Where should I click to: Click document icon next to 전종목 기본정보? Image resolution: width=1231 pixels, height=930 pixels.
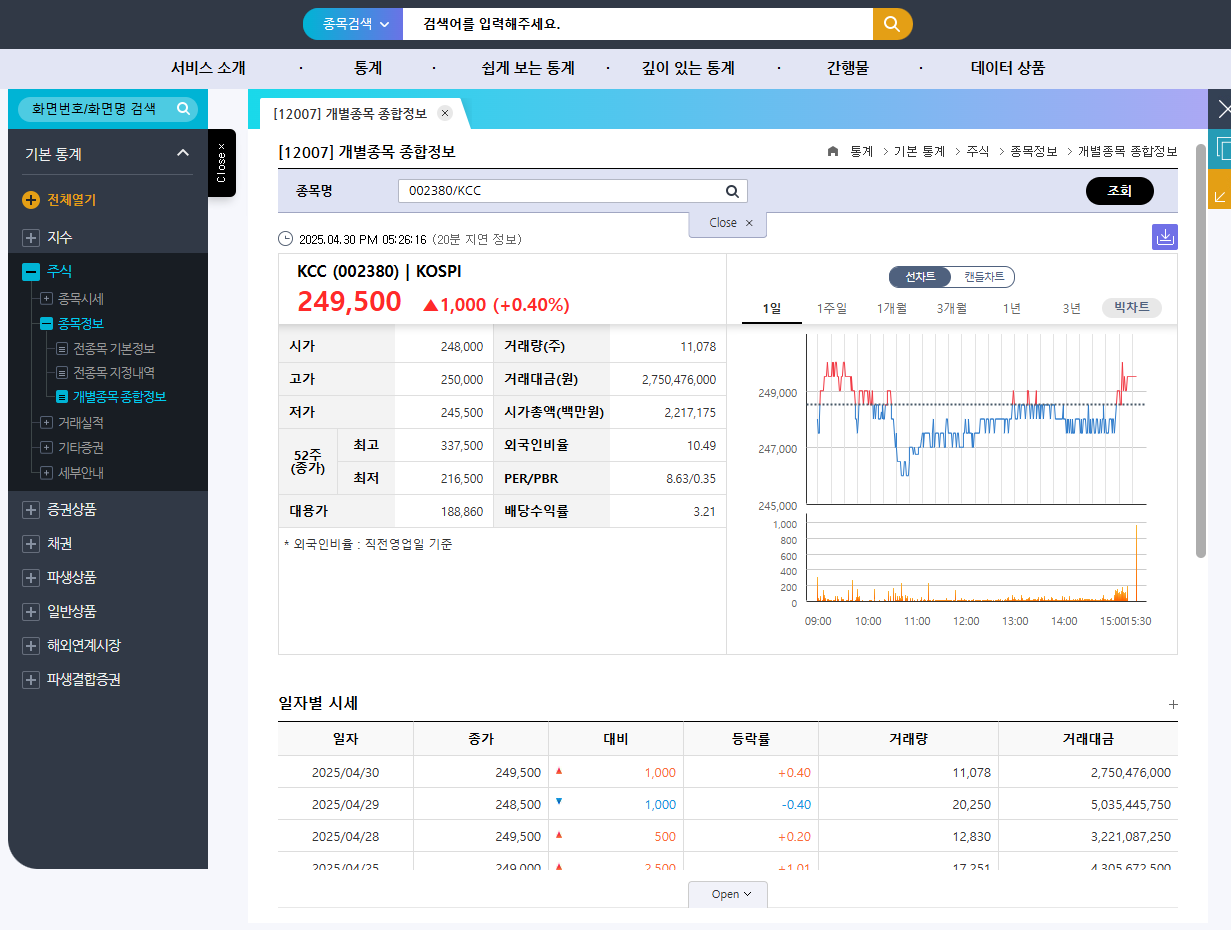(62, 349)
